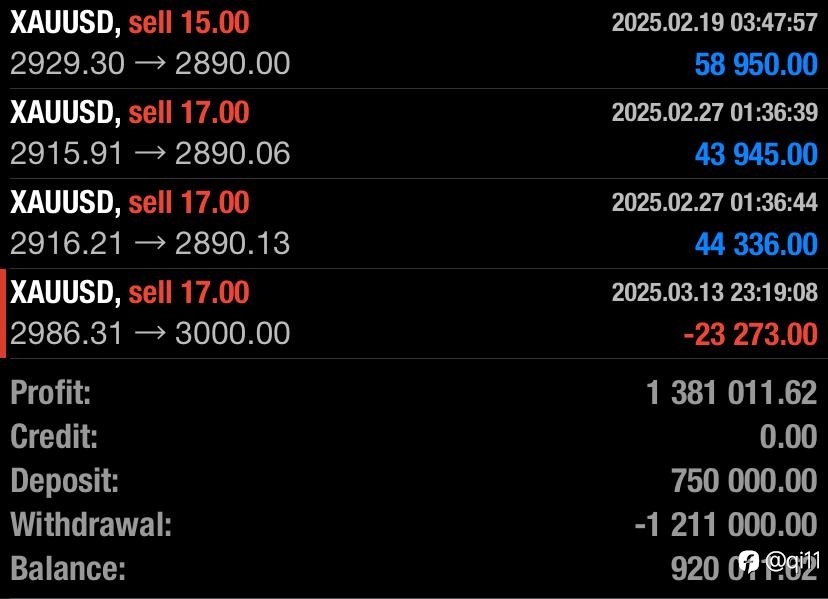The width and height of the screenshot is (828, 599).
Task: Click the red marker beside the last trade
Action: pyautogui.click(x=3, y=313)
